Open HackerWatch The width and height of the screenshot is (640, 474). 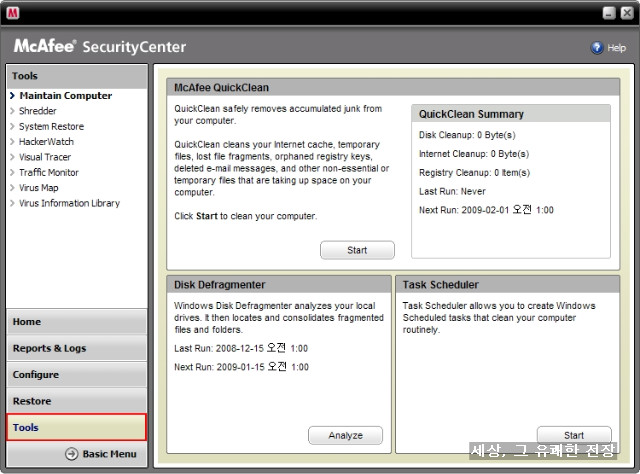click(47, 142)
